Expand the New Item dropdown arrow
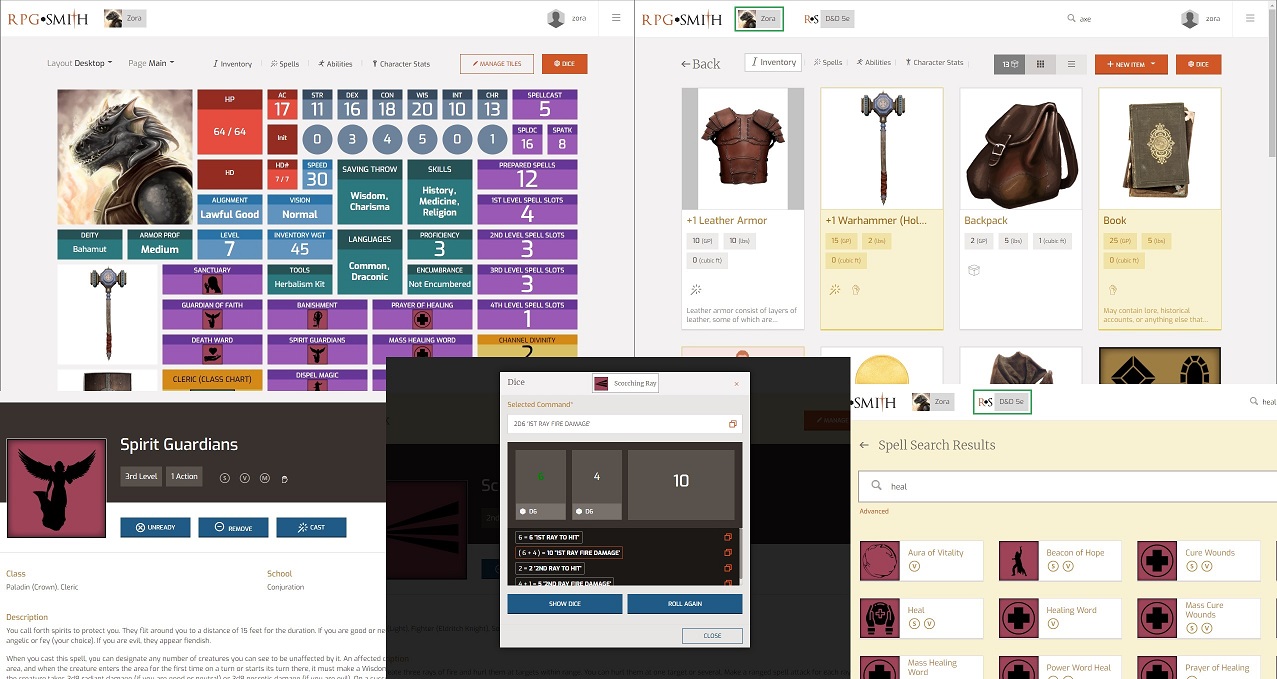Image resolution: width=1277 pixels, height=679 pixels. click(x=1153, y=64)
